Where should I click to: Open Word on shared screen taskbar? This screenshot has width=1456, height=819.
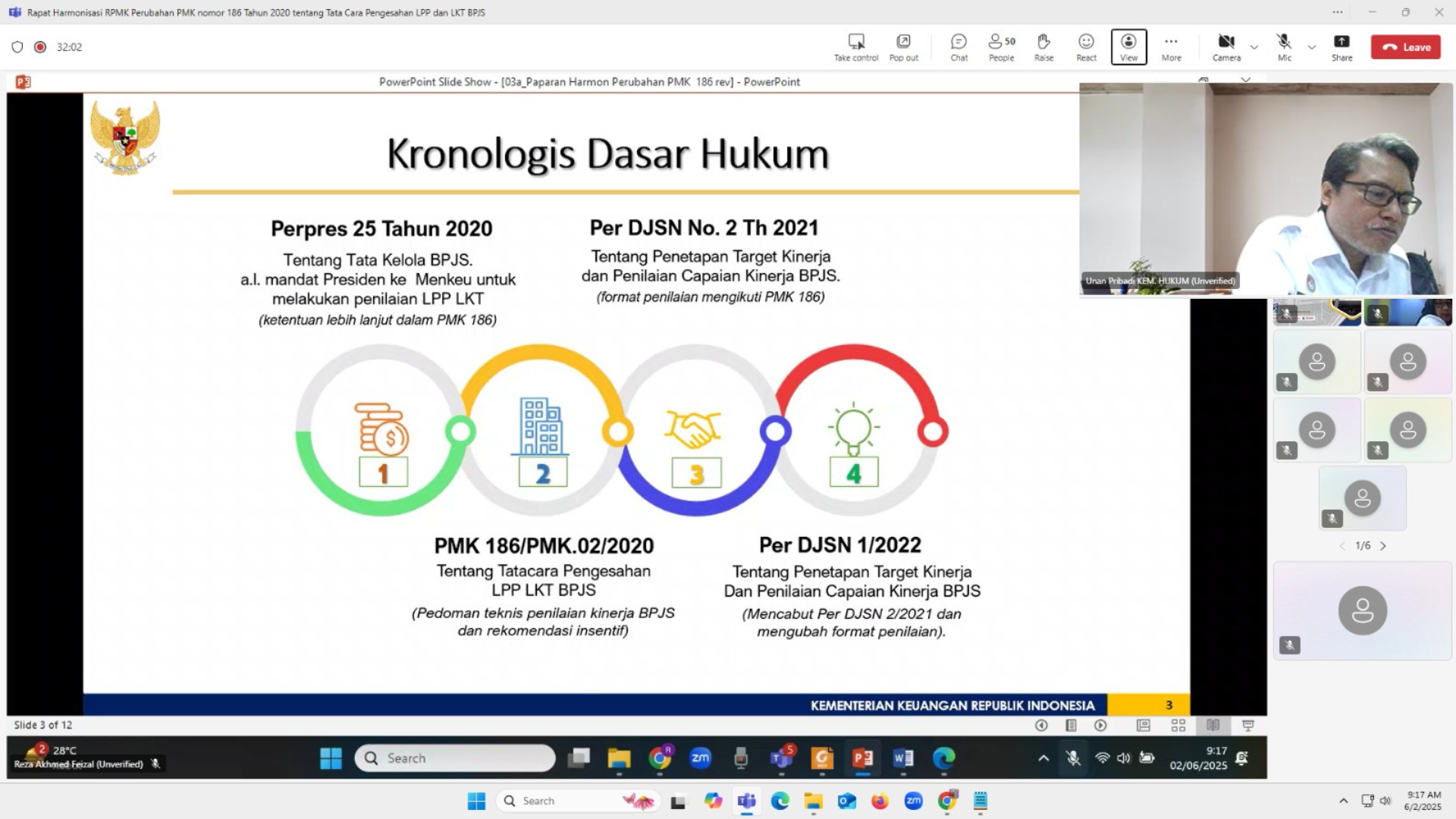pyautogui.click(x=903, y=758)
